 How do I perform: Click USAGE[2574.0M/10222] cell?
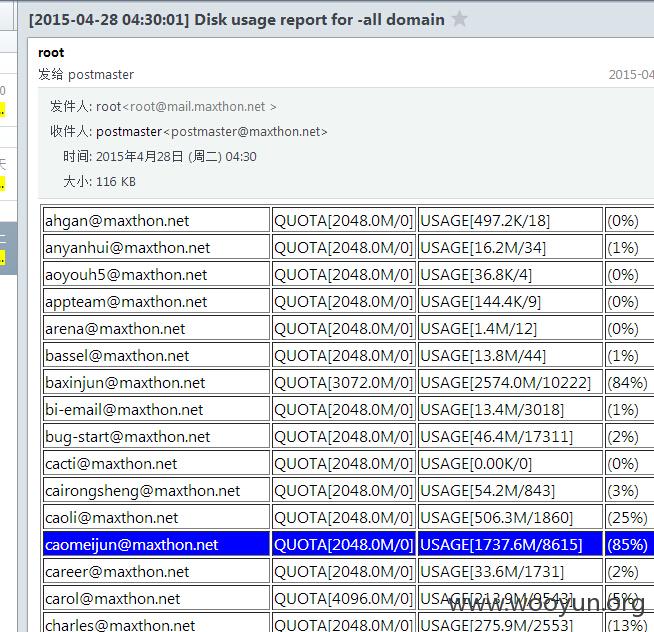coord(511,383)
